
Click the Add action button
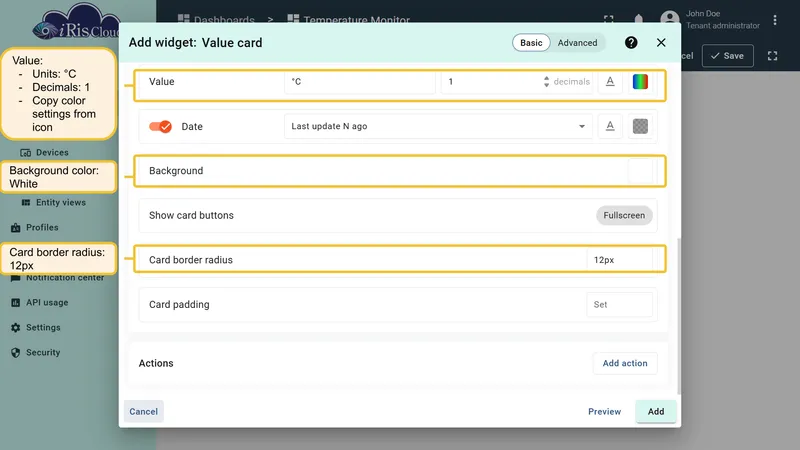[x=625, y=363]
